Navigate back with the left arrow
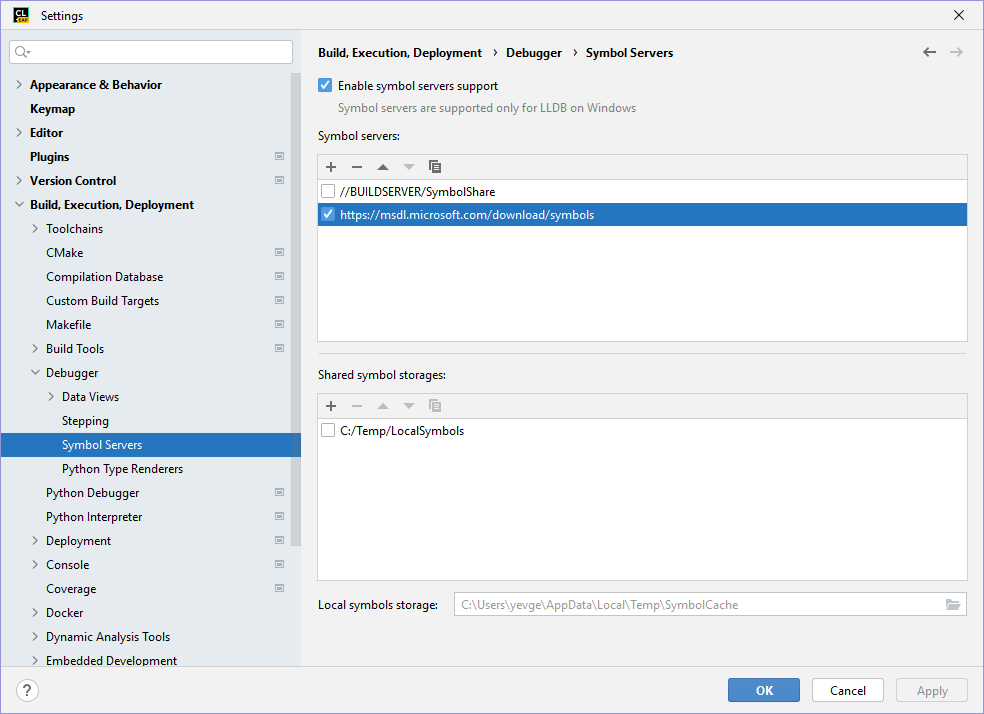Image resolution: width=984 pixels, height=714 pixels. 930,52
